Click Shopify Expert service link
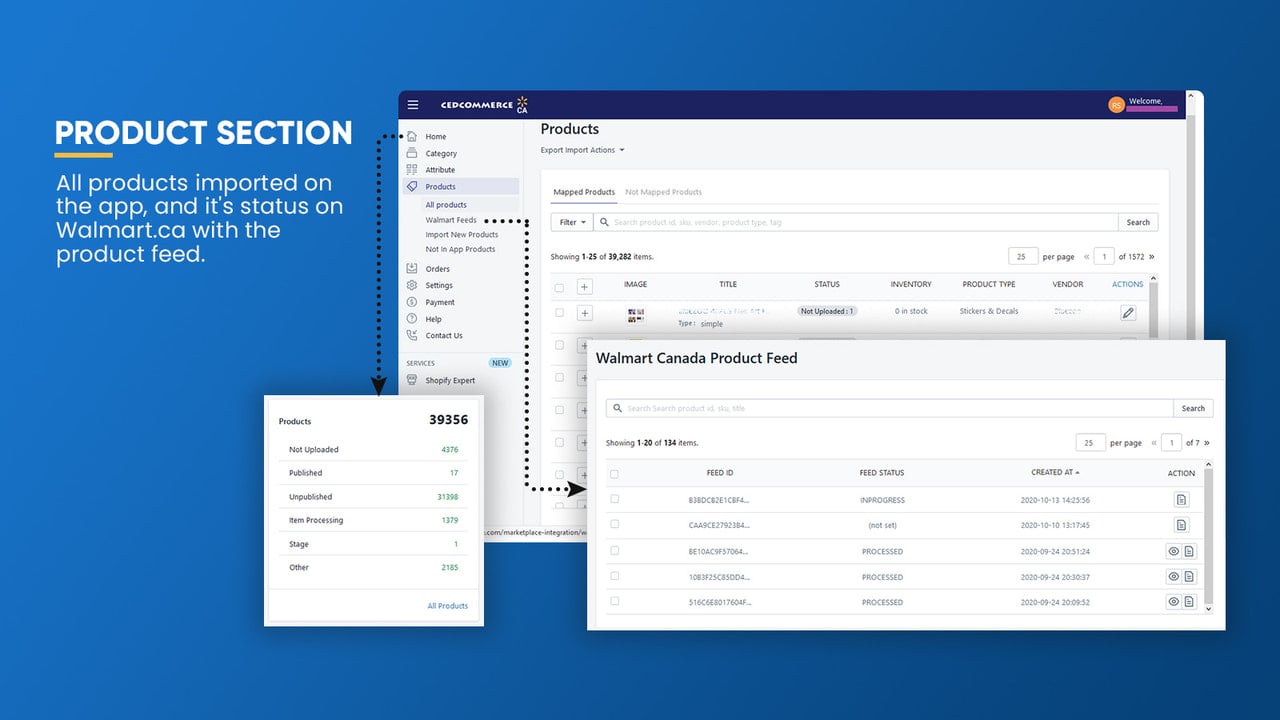This screenshot has height=720, width=1280. (x=450, y=380)
